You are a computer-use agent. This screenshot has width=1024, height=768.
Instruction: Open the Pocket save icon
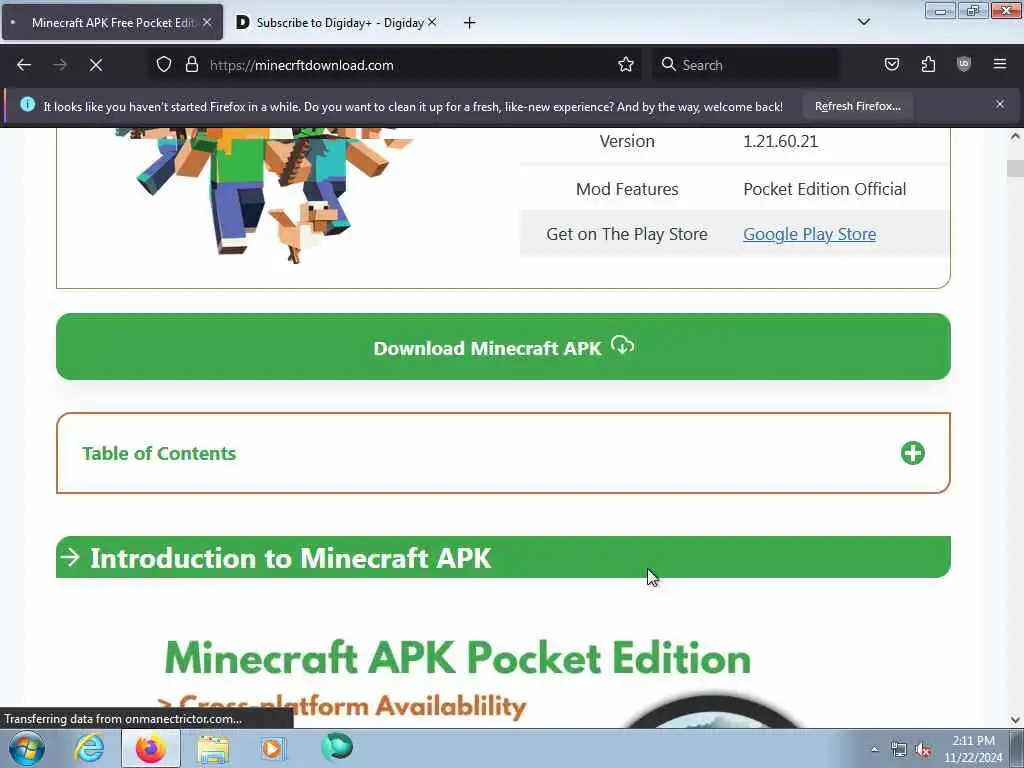click(891, 65)
